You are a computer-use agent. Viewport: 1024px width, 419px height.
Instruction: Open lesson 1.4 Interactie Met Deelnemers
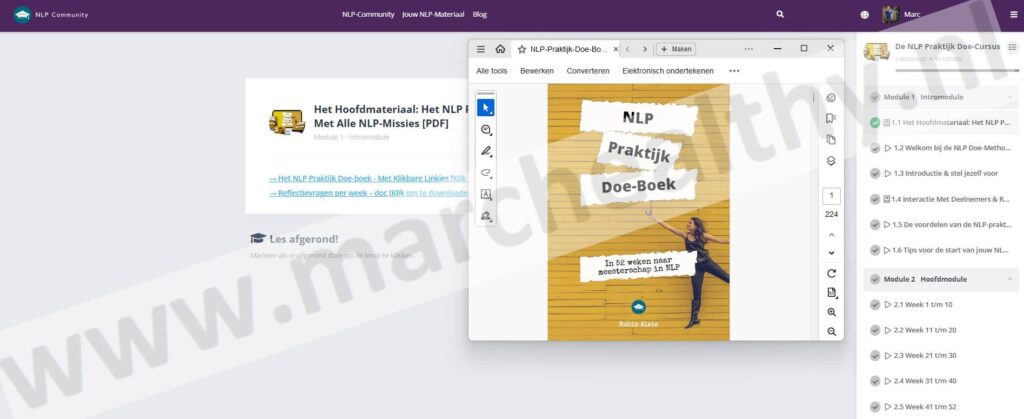pyautogui.click(x=941, y=199)
